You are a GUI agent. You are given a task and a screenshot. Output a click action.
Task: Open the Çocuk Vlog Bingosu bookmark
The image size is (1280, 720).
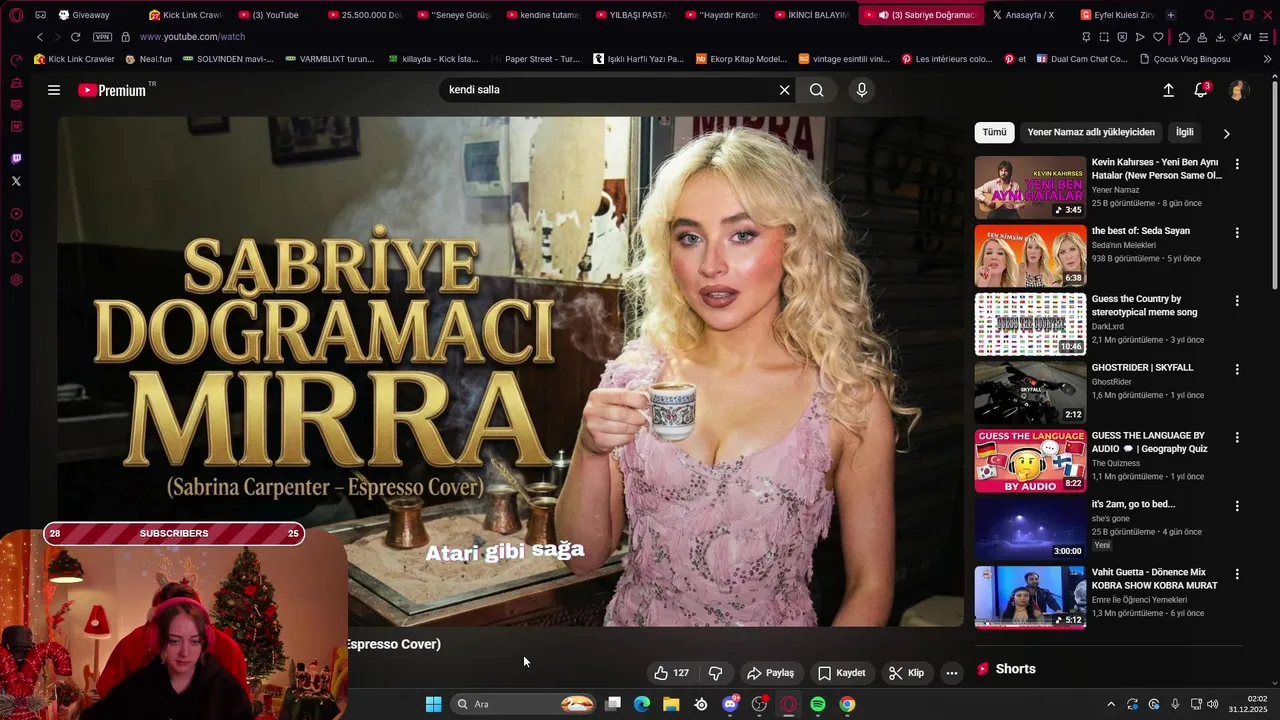pos(1185,59)
